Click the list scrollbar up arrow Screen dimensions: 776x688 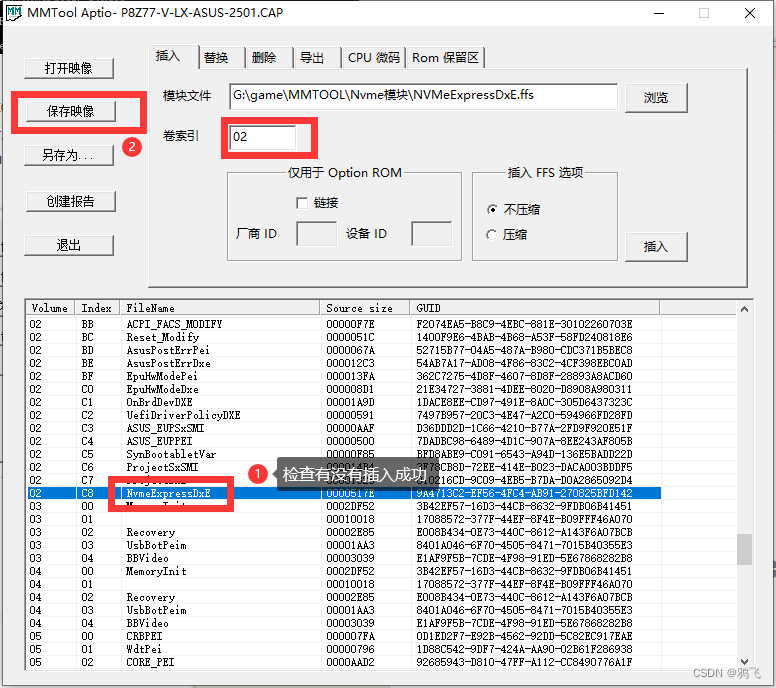pos(744,309)
